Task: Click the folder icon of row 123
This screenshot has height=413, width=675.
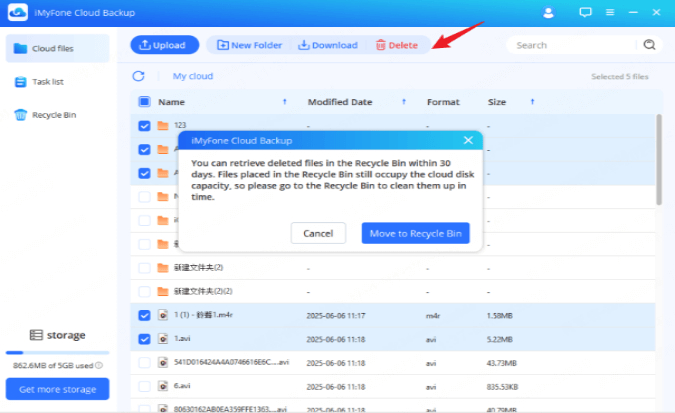Action: (x=163, y=125)
